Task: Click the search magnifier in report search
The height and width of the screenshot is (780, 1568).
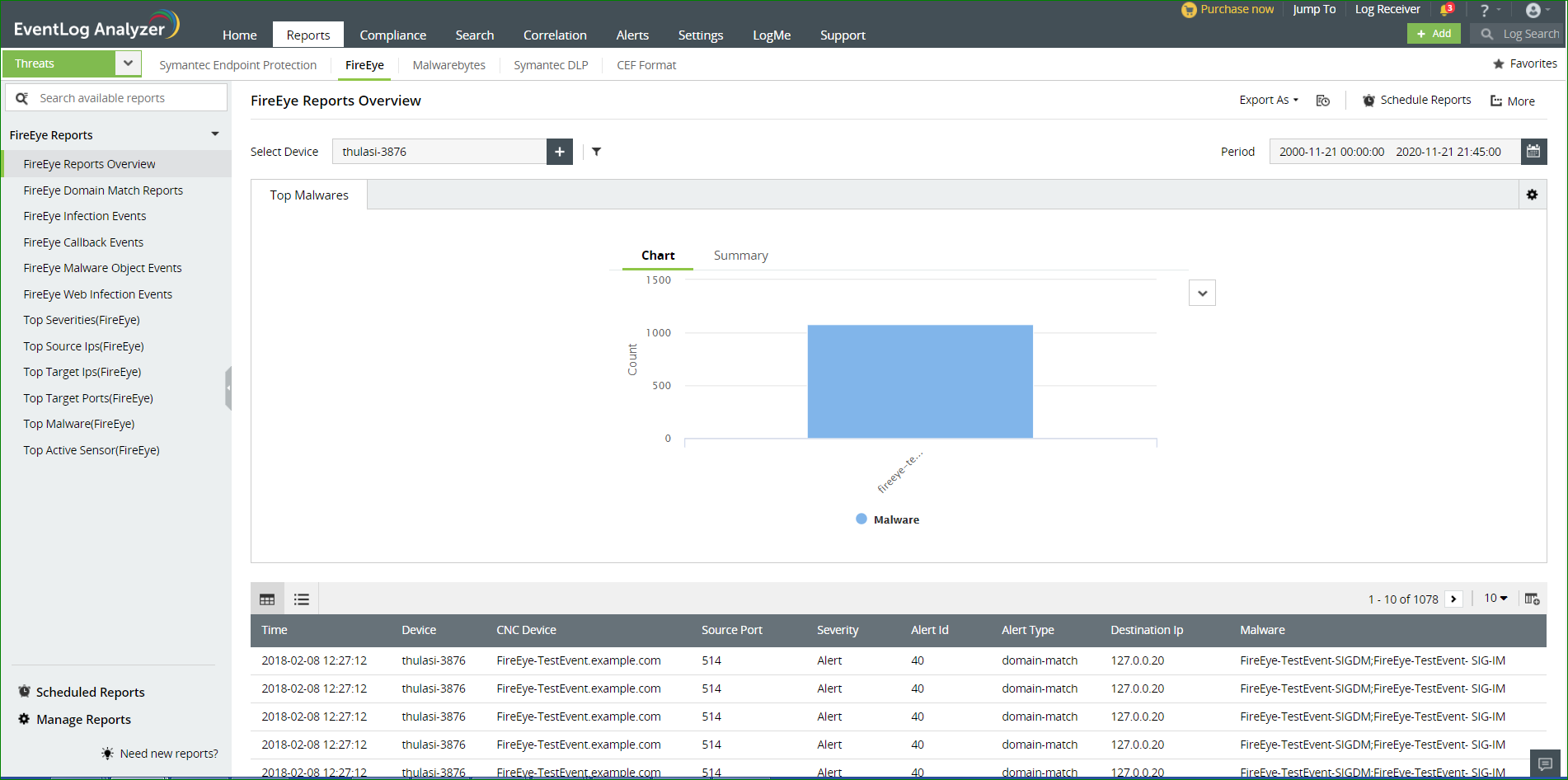Action: [22, 98]
